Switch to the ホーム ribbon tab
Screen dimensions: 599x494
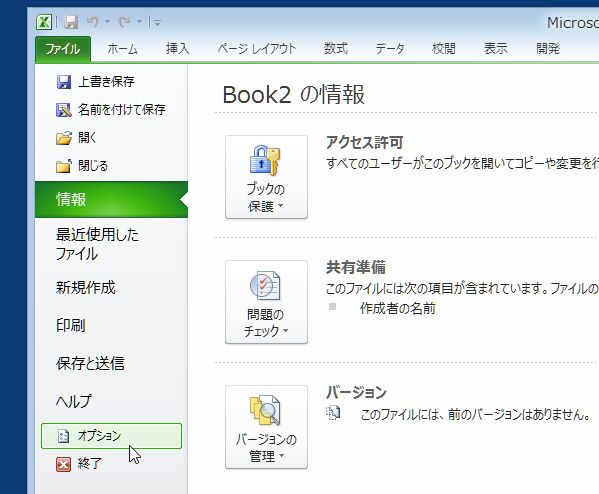tap(122, 49)
